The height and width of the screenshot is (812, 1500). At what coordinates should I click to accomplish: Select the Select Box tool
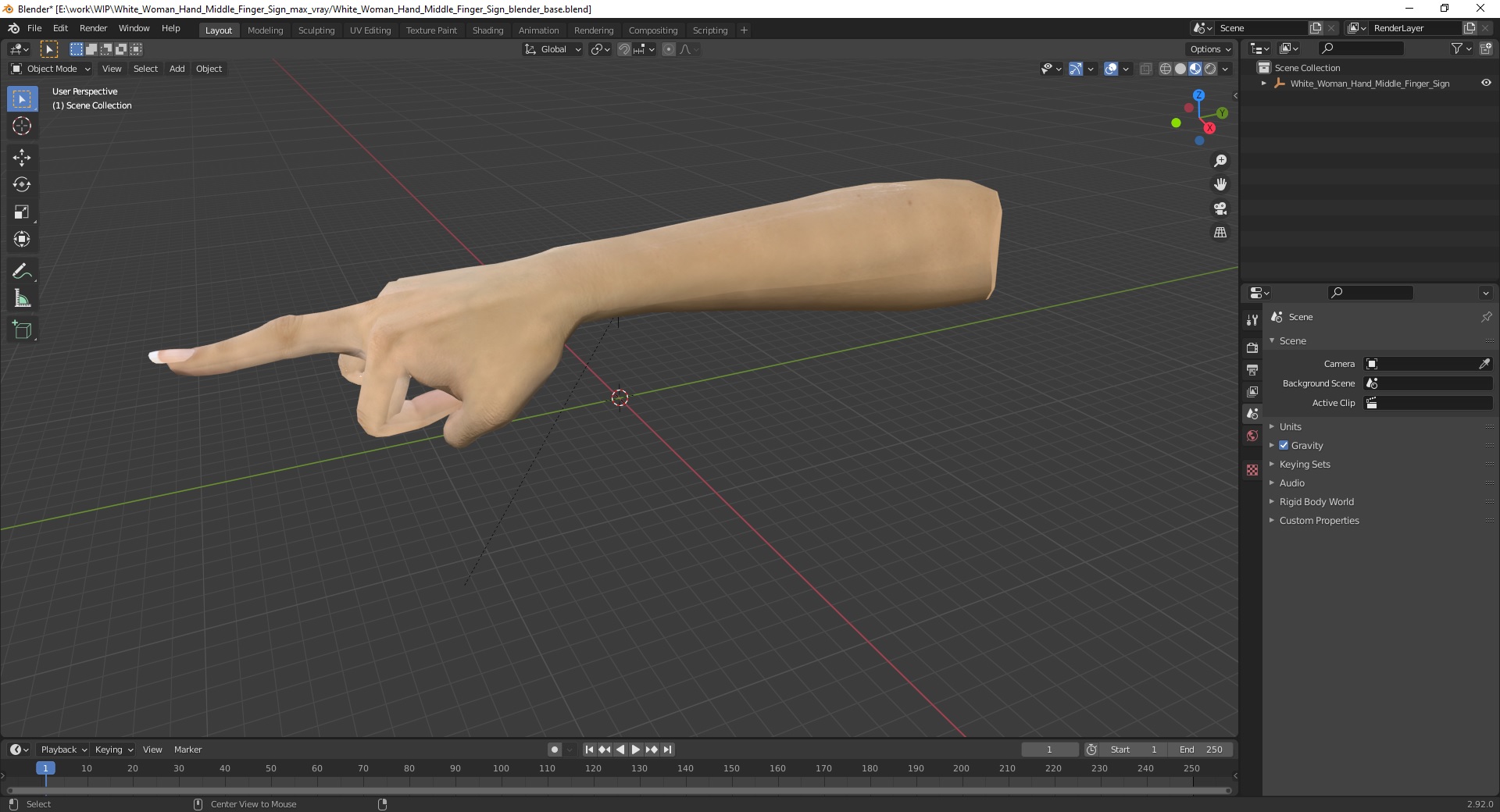click(22, 99)
